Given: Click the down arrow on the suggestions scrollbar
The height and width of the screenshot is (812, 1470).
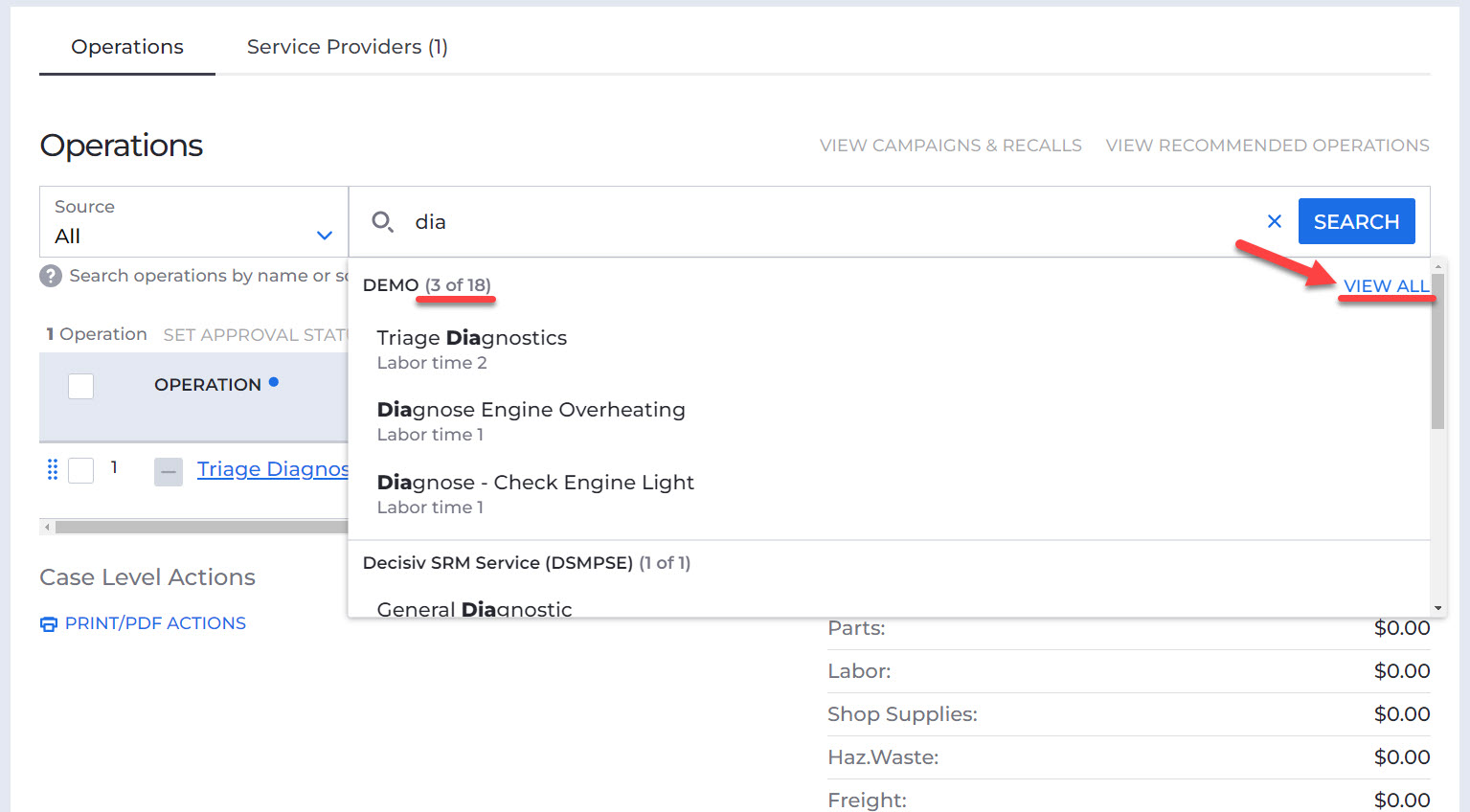Looking at the screenshot, I should [1439, 605].
